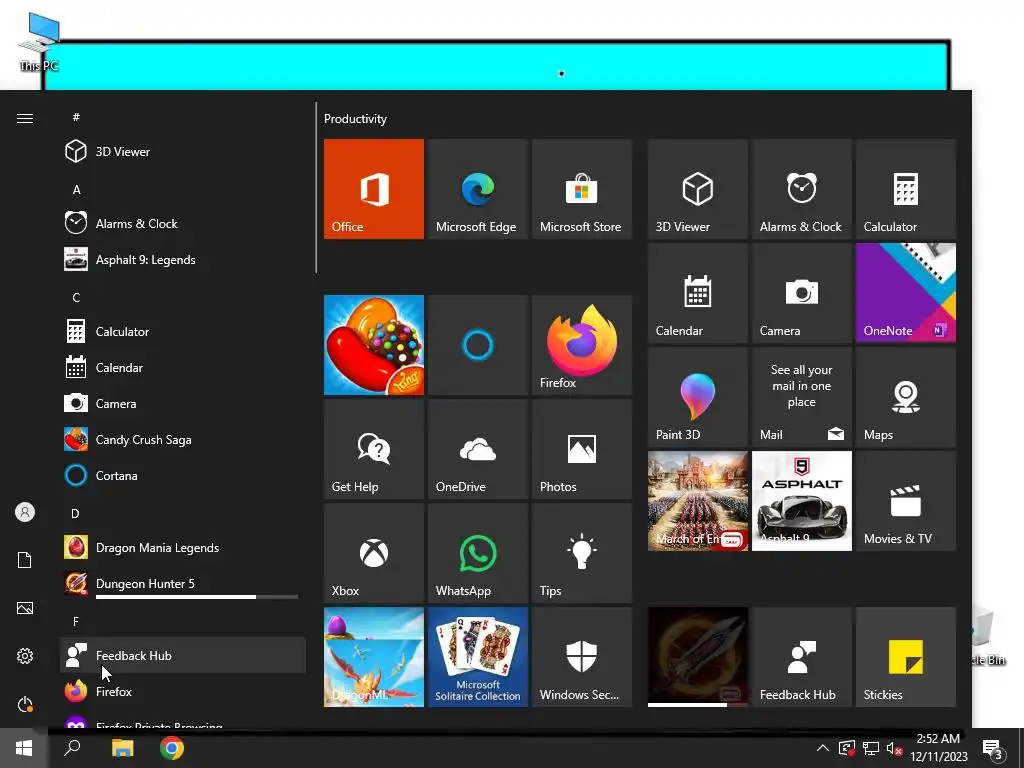The height and width of the screenshot is (768, 1024).
Task: Open the Get Help tile
Action: (374, 449)
